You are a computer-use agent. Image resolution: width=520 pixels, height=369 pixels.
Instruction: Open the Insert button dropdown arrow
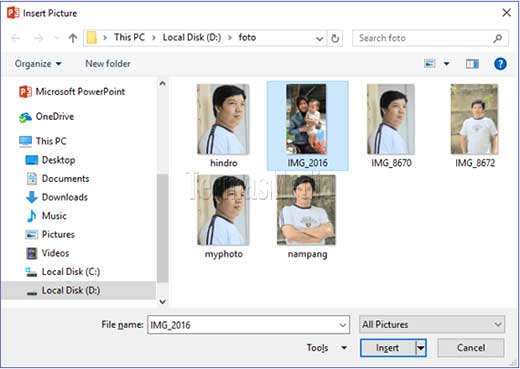tap(421, 348)
